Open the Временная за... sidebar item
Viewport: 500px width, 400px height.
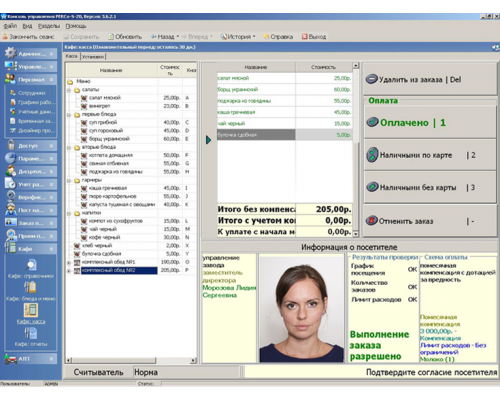tap(32, 121)
